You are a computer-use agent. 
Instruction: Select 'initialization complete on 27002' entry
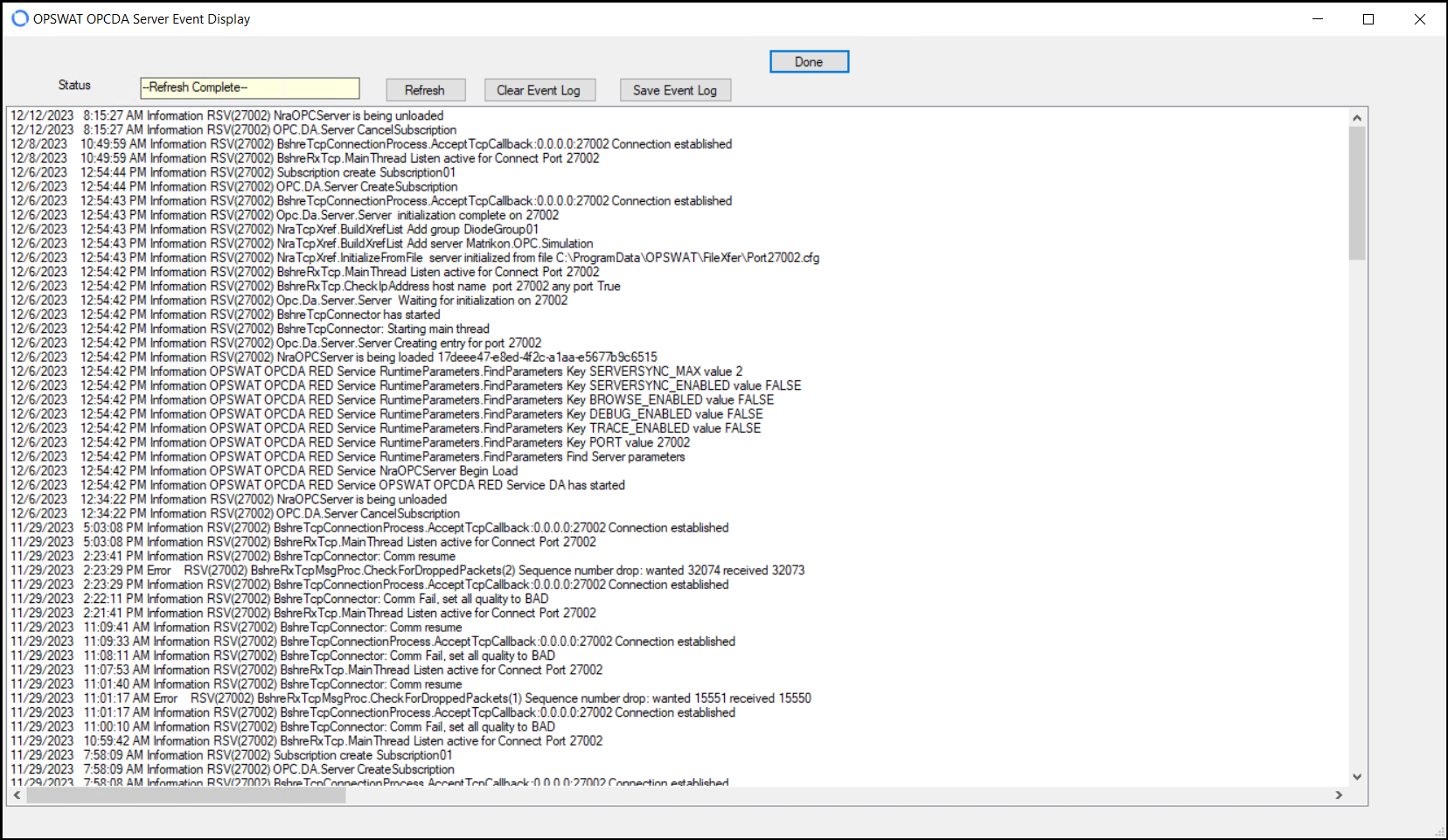click(x=285, y=215)
